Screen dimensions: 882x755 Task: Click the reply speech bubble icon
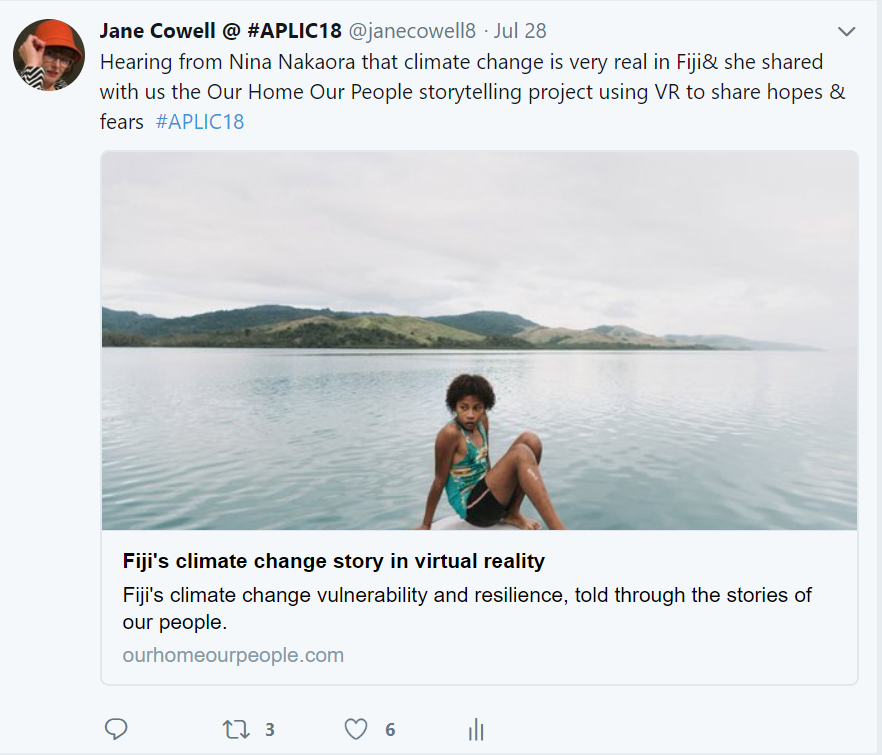tap(116, 729)
